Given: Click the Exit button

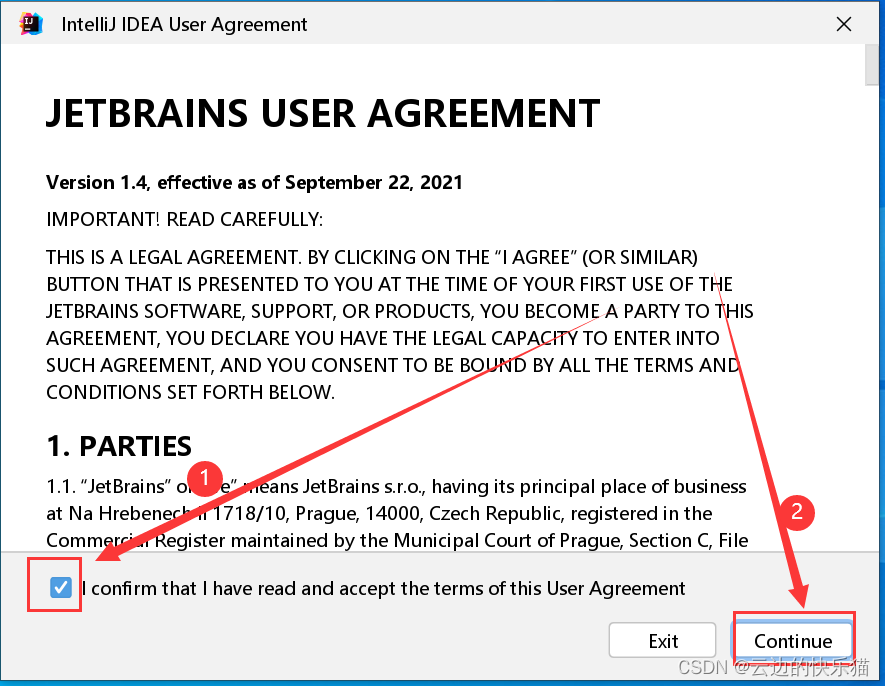Looking at the screenshot, I should (663, 641).
